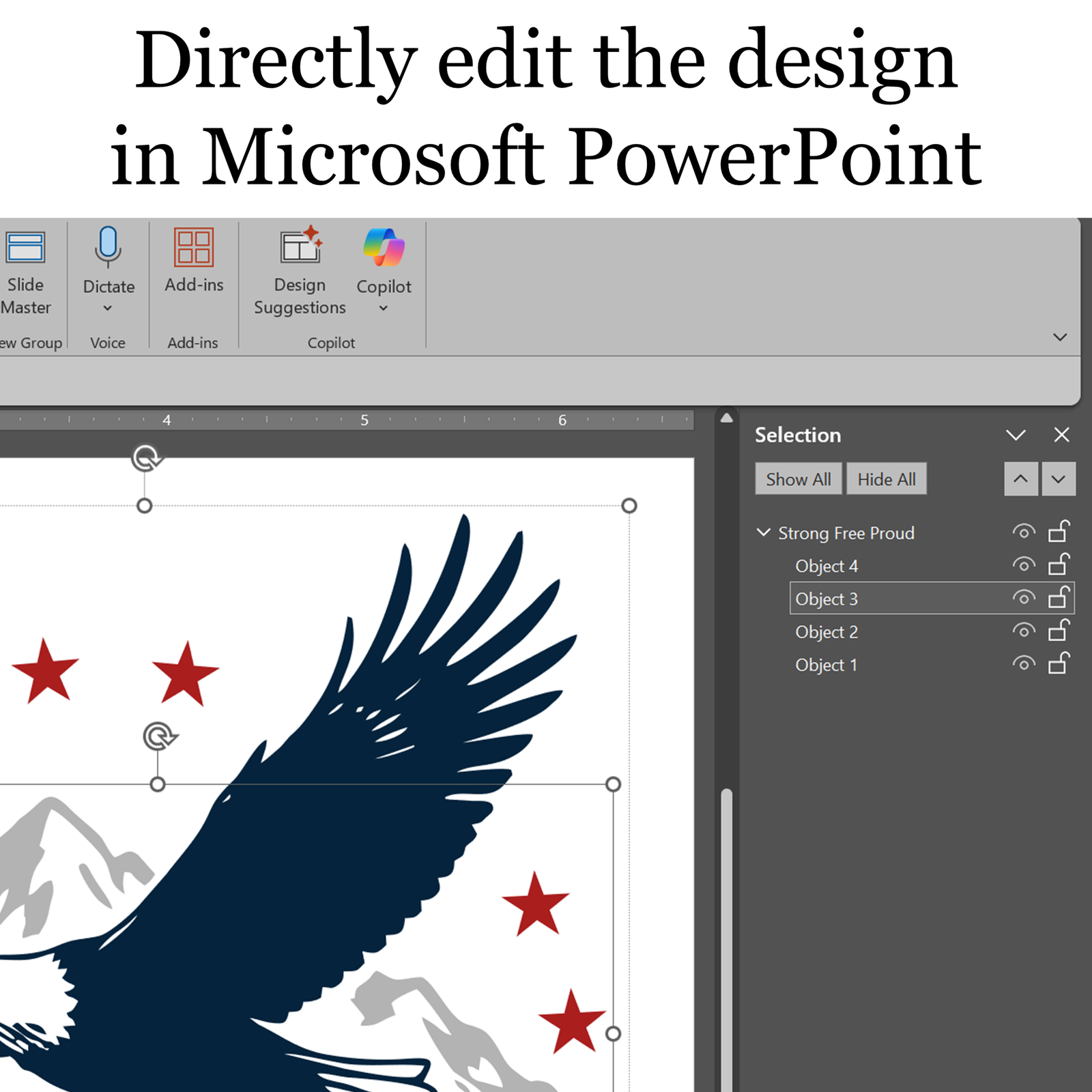Lock Object 1 in Selection pane

1059,663
